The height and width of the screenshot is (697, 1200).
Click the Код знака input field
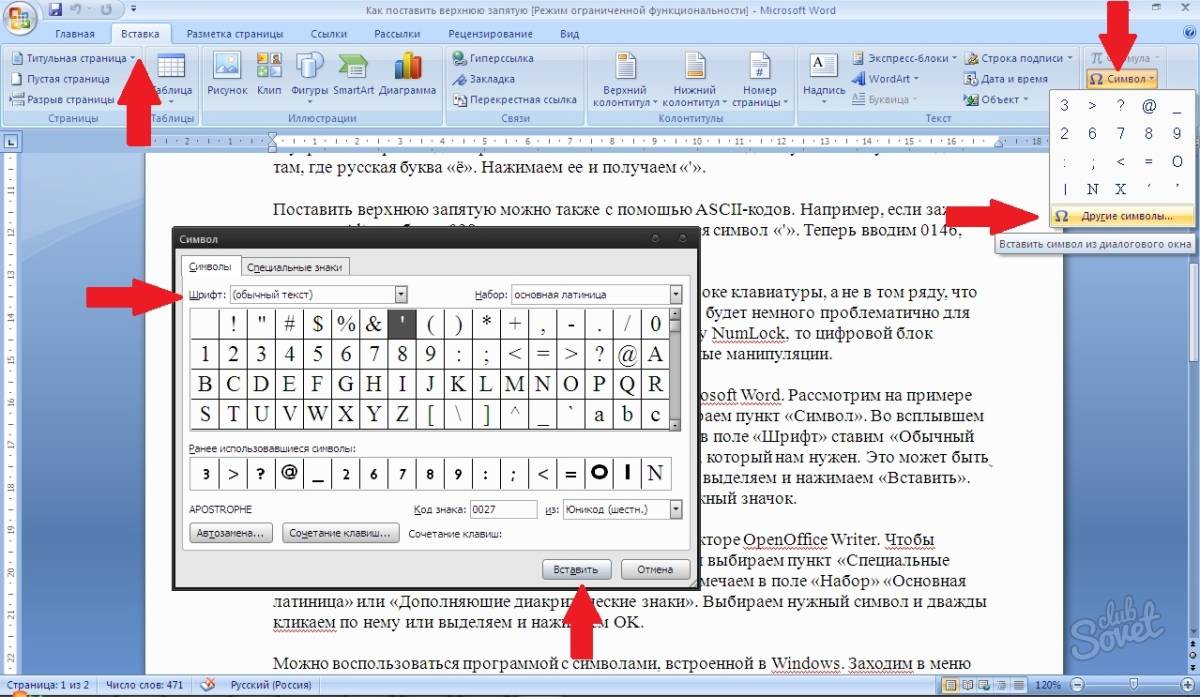pyautogui.click(x=503, y=510)
